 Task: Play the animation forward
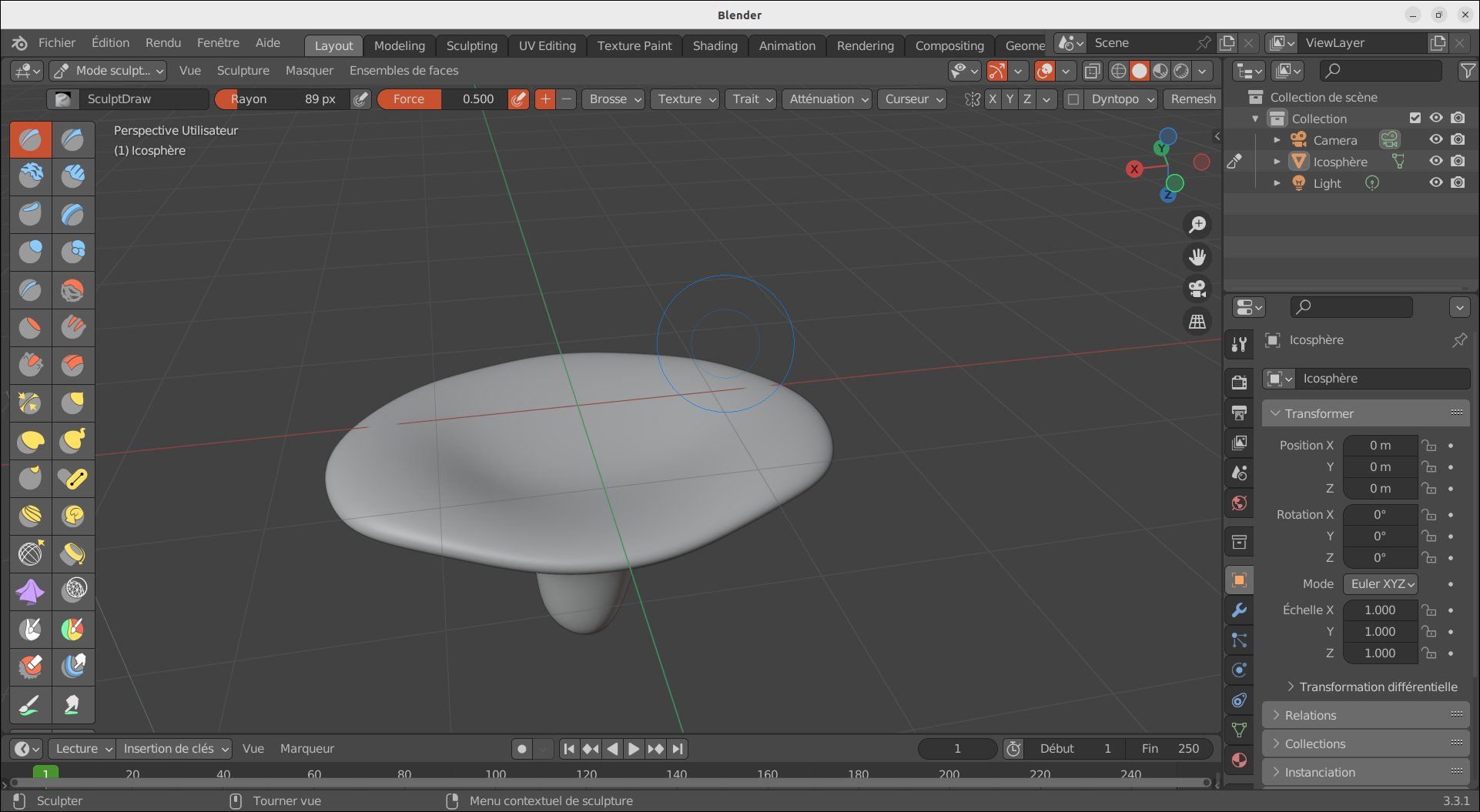633,749
